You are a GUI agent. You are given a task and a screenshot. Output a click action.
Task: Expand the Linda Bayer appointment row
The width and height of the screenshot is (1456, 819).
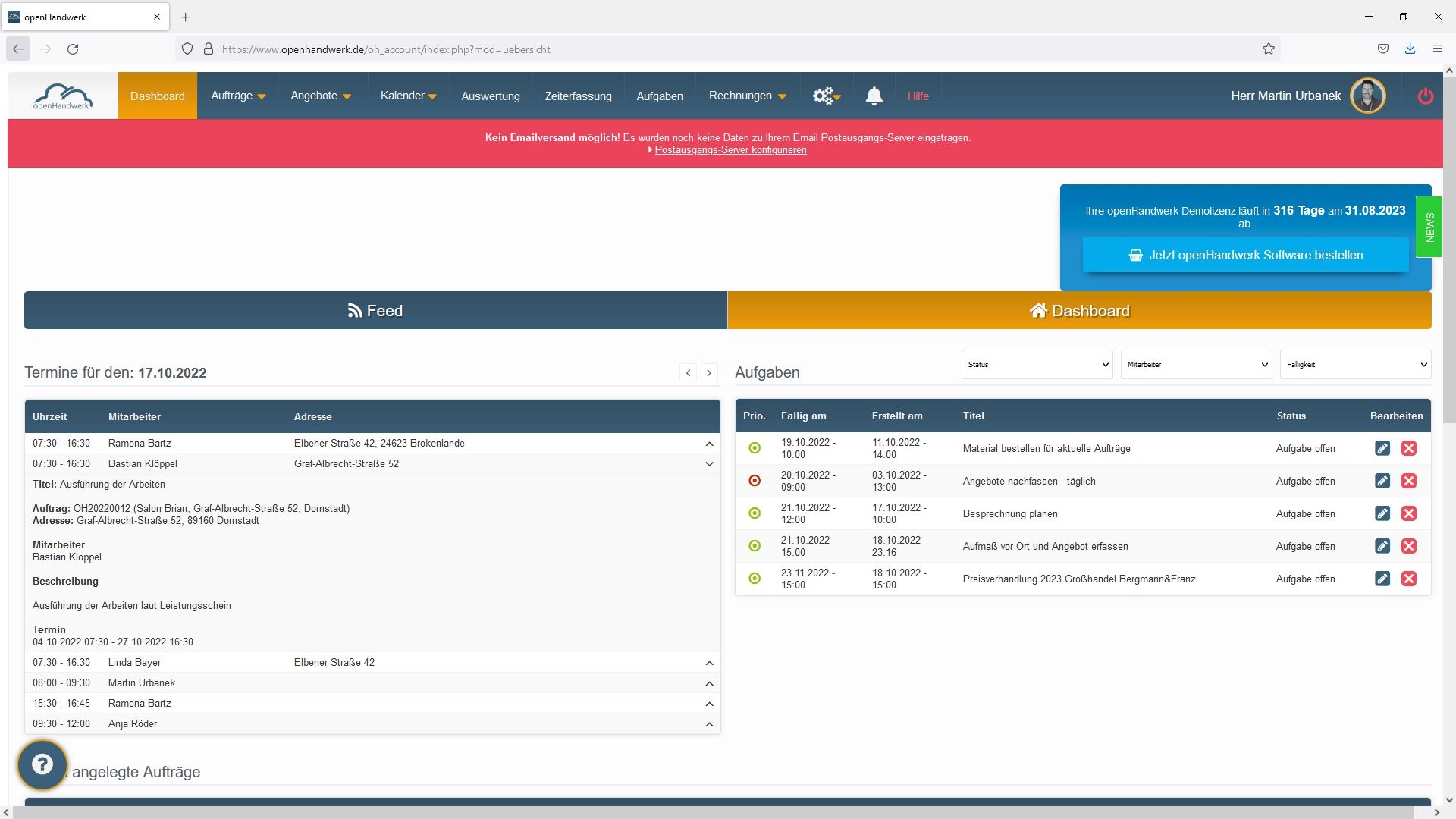point(709,663)
